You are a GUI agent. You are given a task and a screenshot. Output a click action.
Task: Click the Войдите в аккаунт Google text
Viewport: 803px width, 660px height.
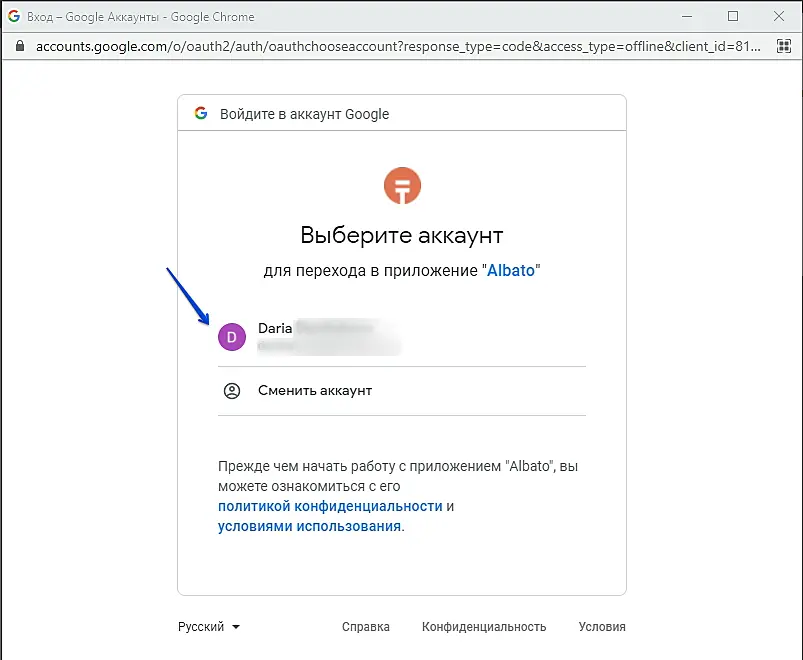pyautogui.click(x=305, y=114)
